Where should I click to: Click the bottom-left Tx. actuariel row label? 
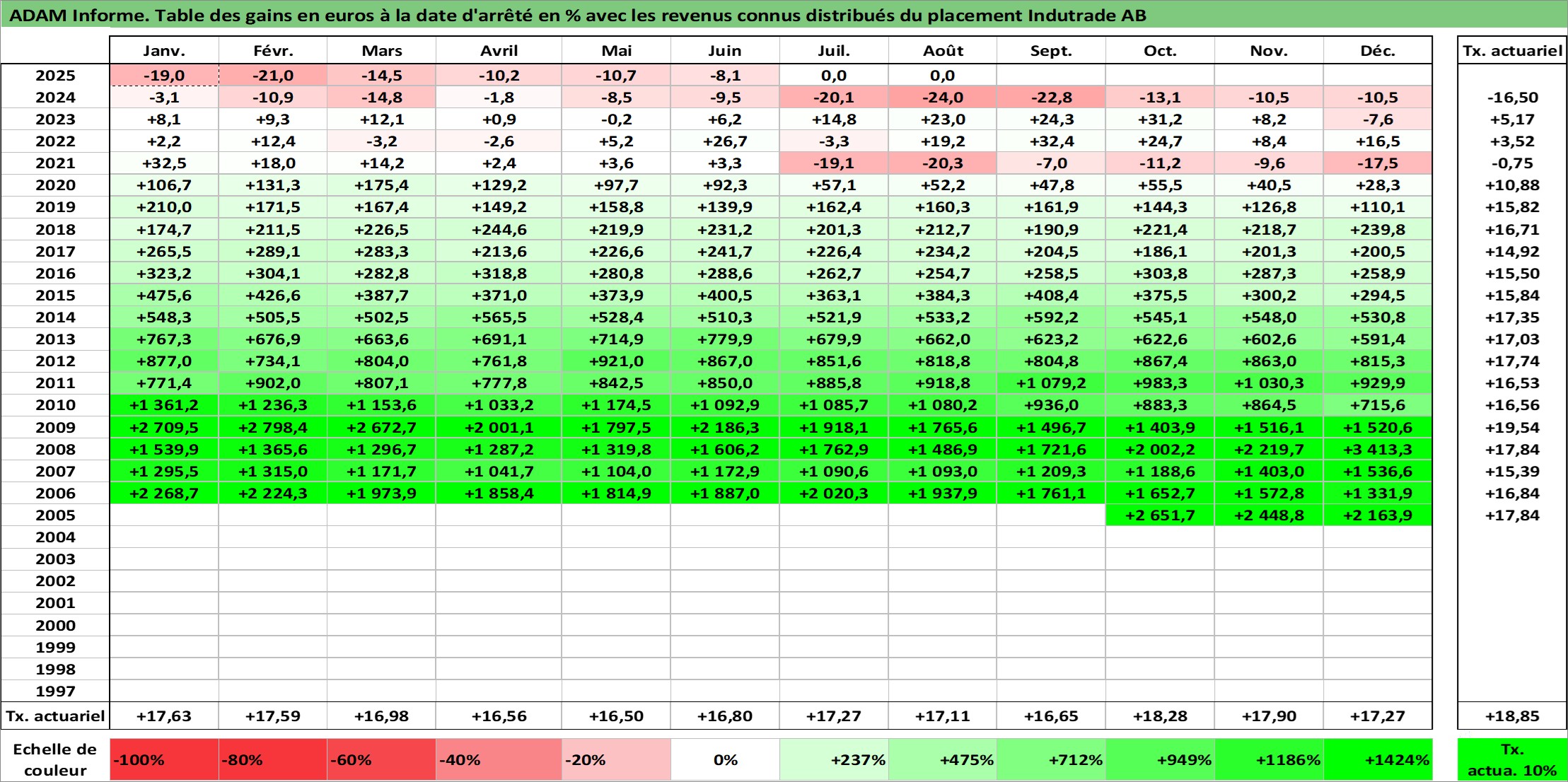click(x=55, y=716)
